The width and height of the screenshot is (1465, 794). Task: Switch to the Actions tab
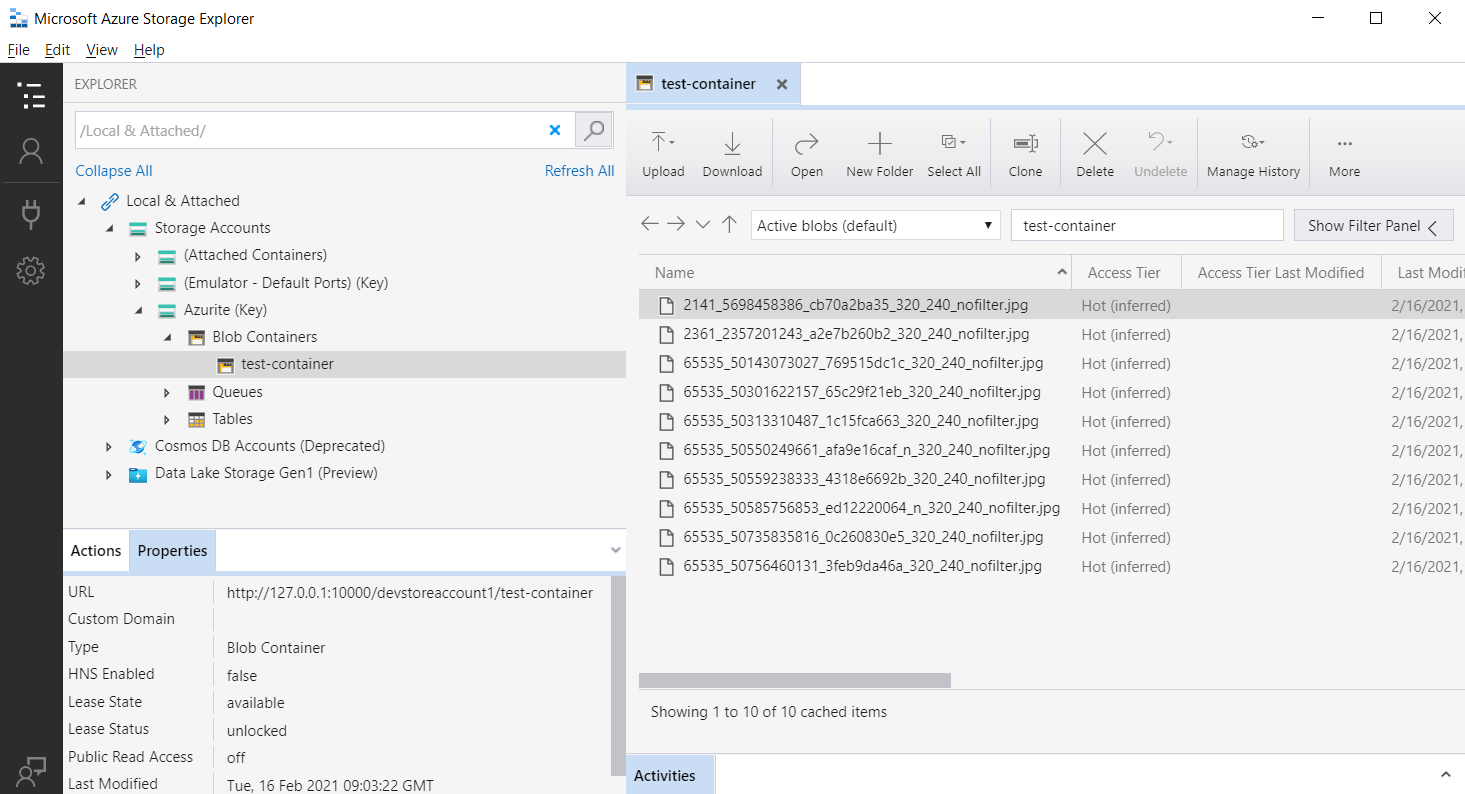point(96,551)
